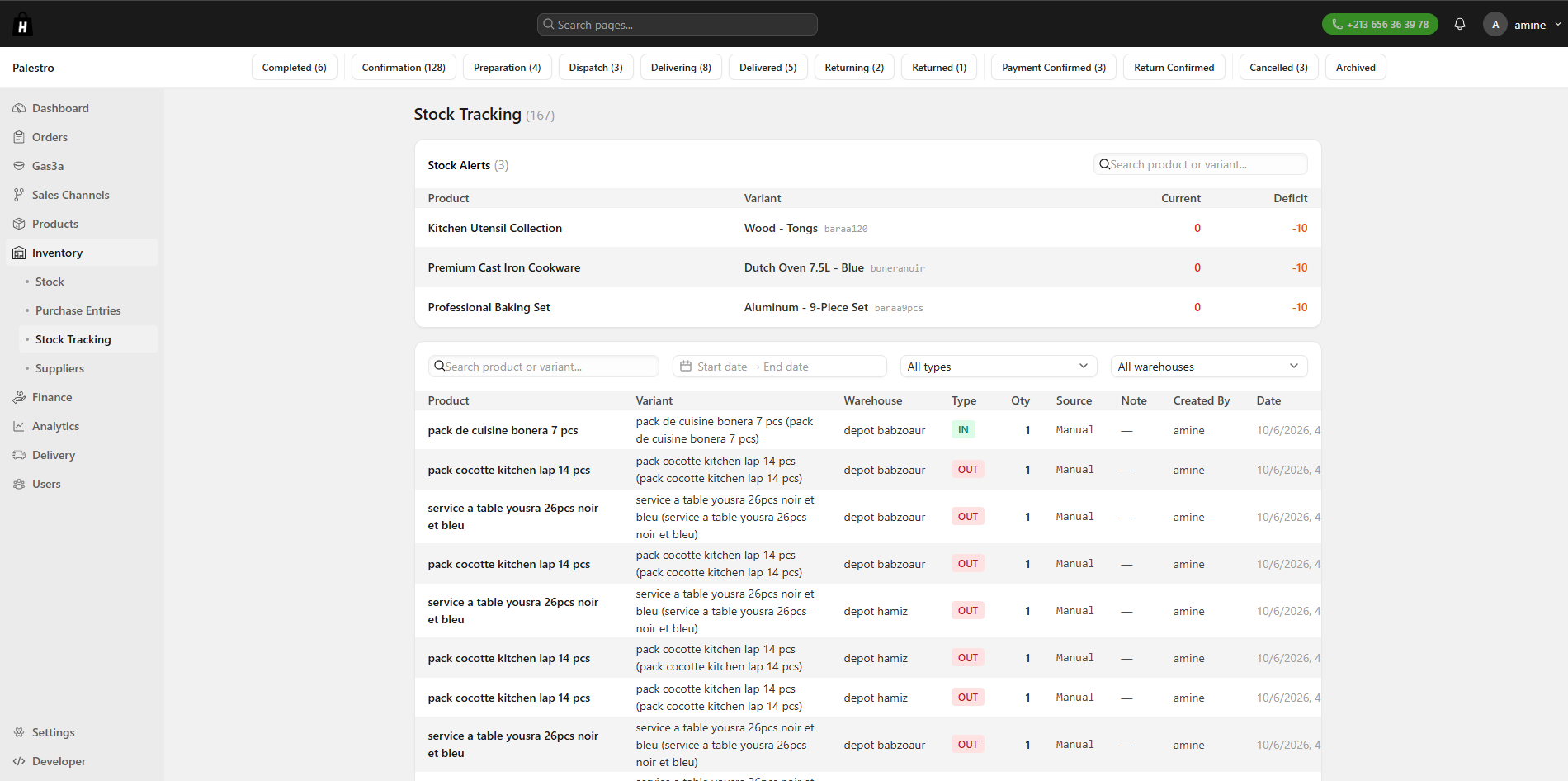
Task: Click the Developer code icon
Action: pos(19,761)
